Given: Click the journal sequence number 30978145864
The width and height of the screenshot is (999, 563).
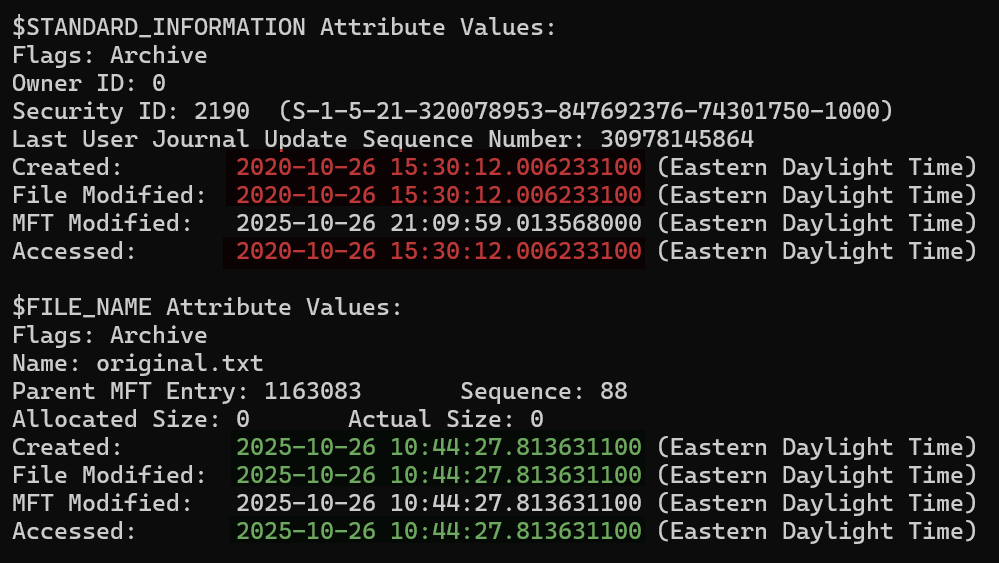Looking at the screenshot, I should tap(676, 139).
